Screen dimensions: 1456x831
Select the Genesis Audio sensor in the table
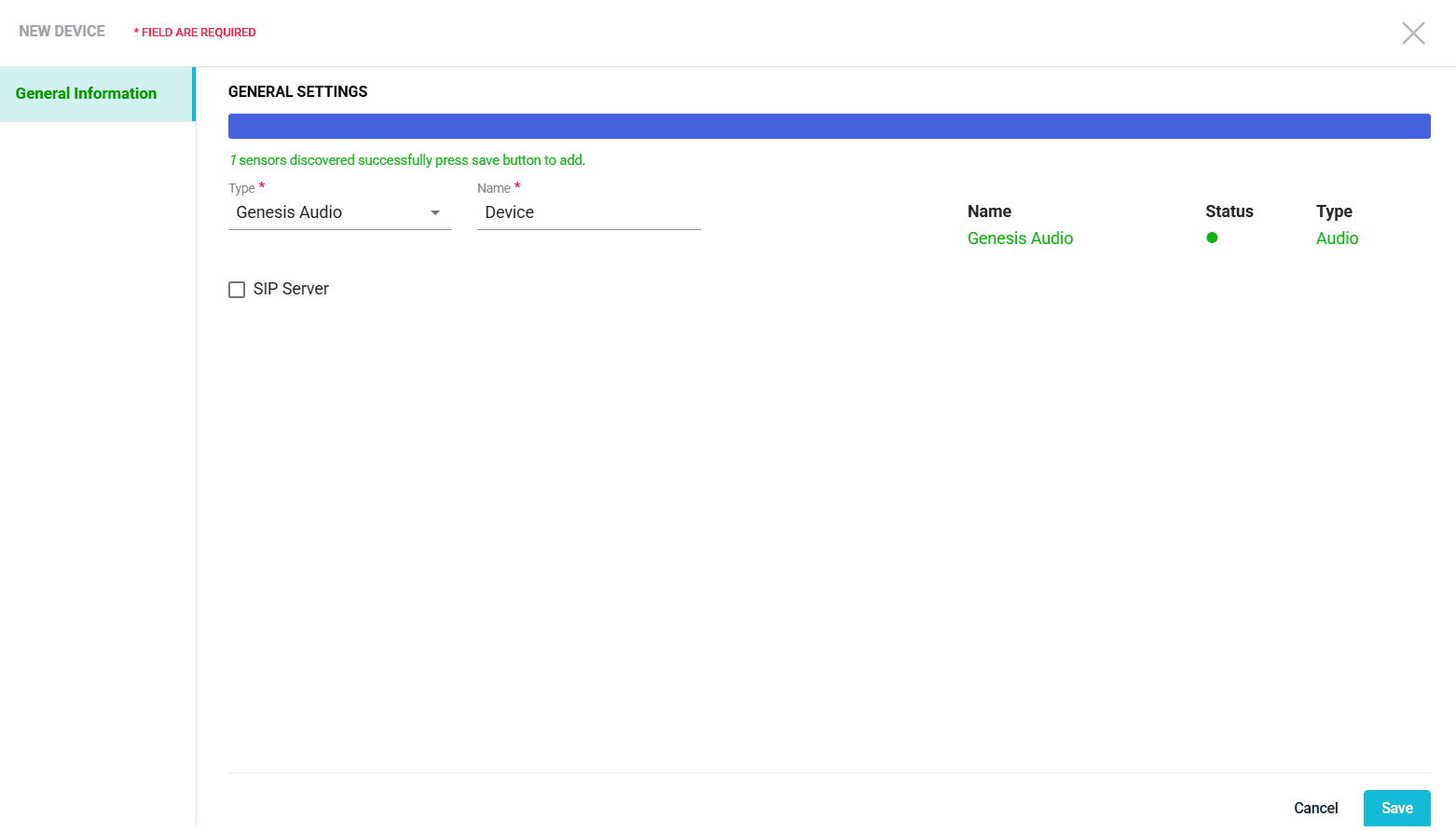point(1020,238)
